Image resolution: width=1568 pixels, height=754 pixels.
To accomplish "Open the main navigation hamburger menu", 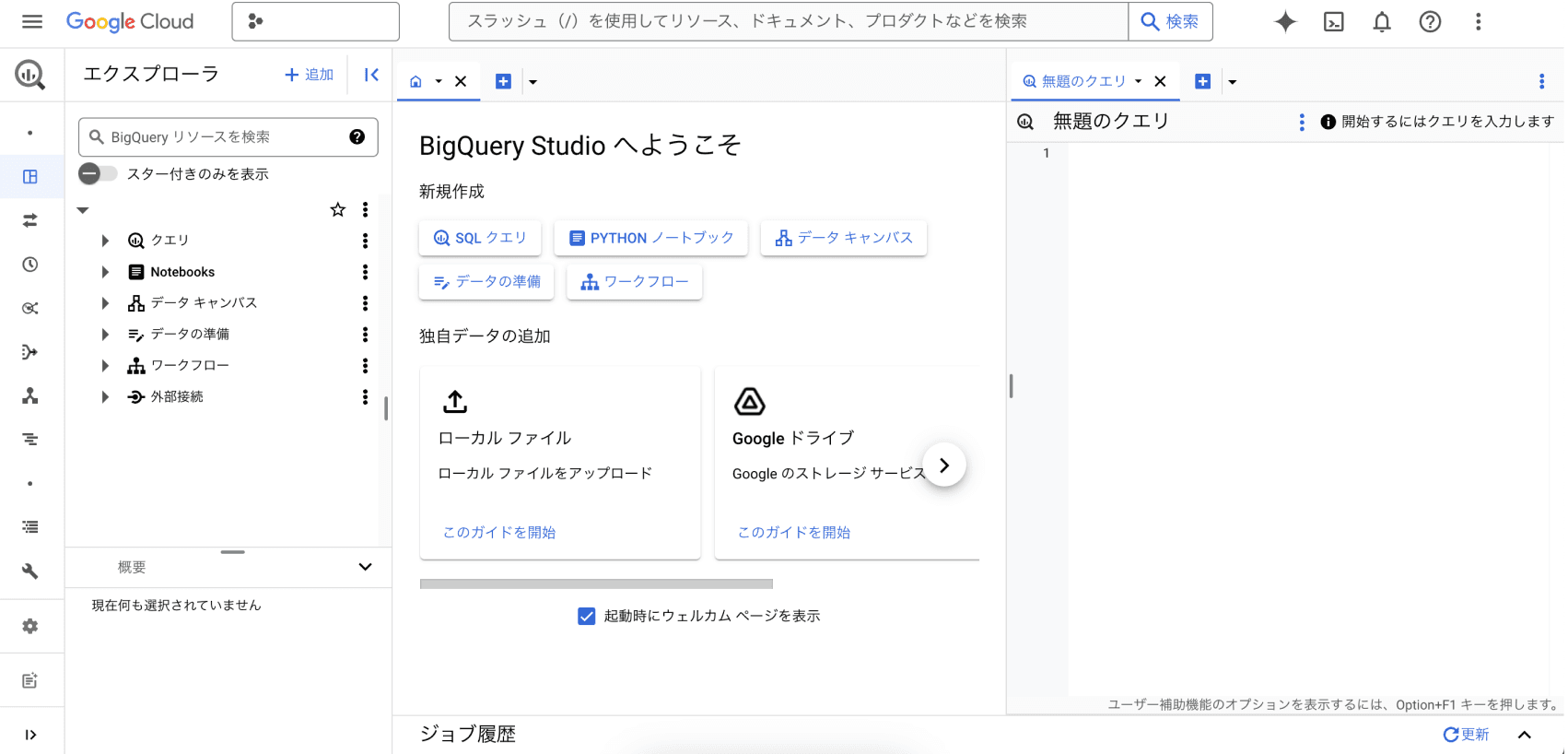I will (x=32, y=21).
